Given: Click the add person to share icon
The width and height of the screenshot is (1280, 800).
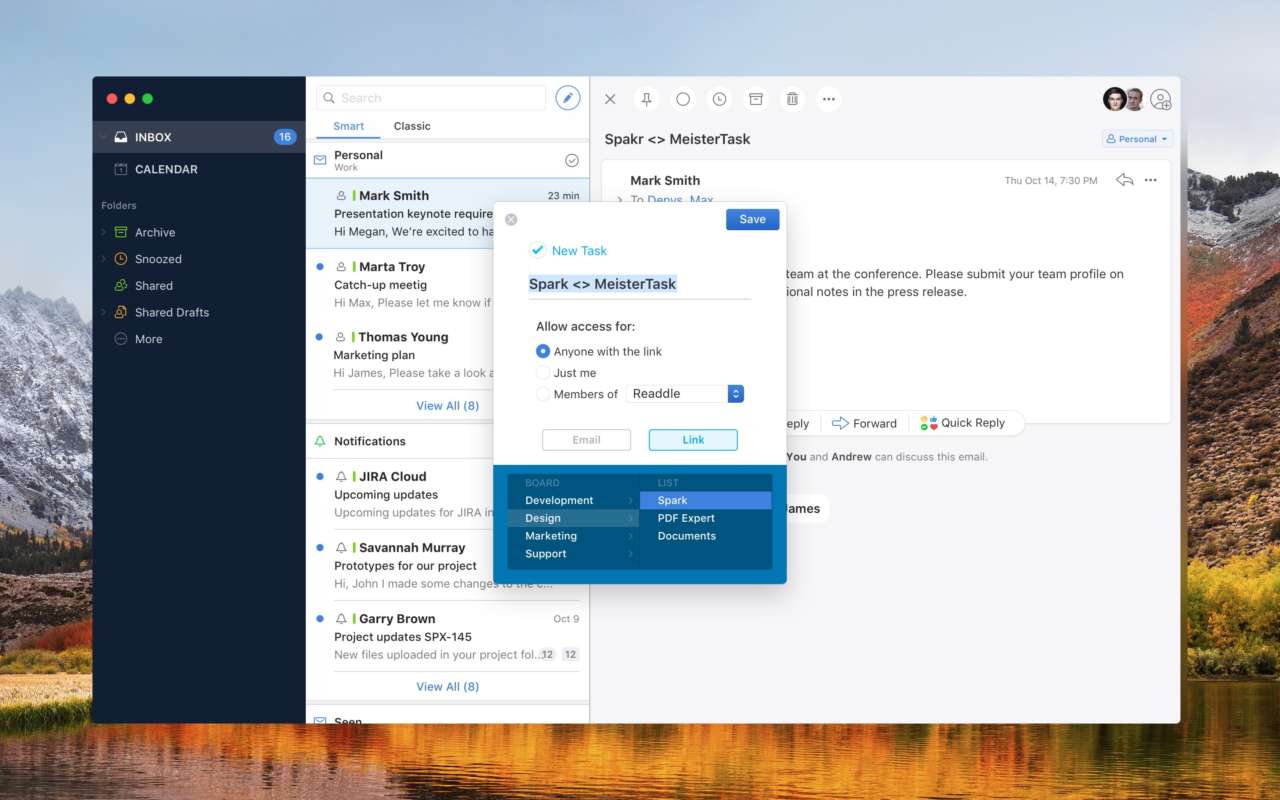Looking at the screenshot, I should [x=1160, y=99].
